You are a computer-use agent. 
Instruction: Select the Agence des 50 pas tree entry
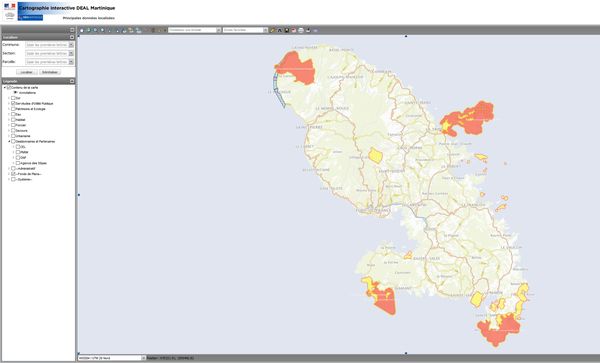33,163
